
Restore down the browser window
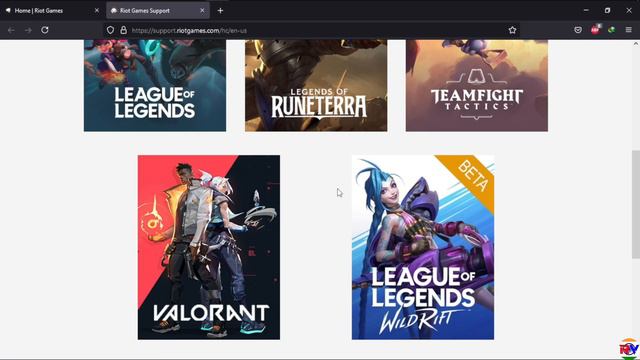pos(607,10)
